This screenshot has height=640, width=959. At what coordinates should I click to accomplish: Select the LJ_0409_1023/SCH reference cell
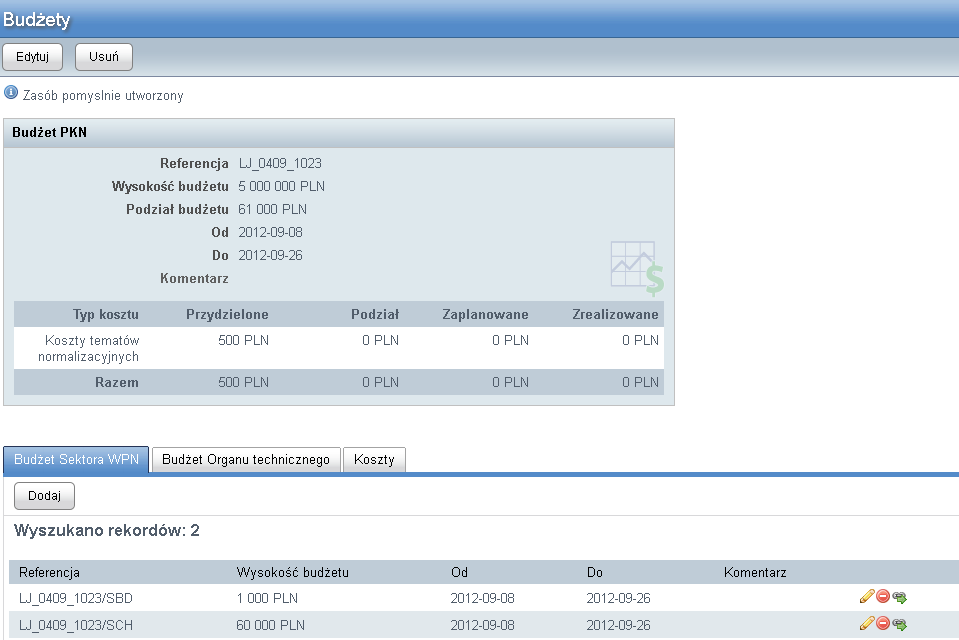point(76,625)
